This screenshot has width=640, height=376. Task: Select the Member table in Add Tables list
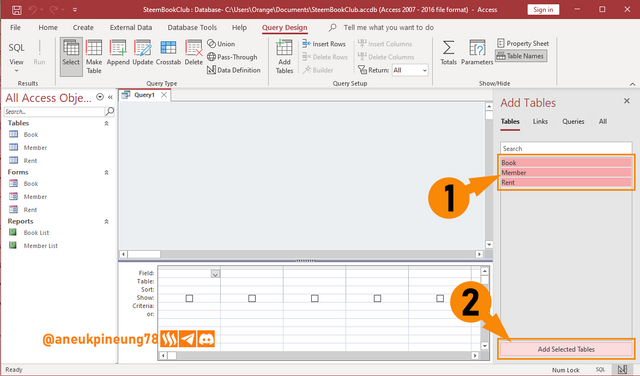[x=566, y=173]
